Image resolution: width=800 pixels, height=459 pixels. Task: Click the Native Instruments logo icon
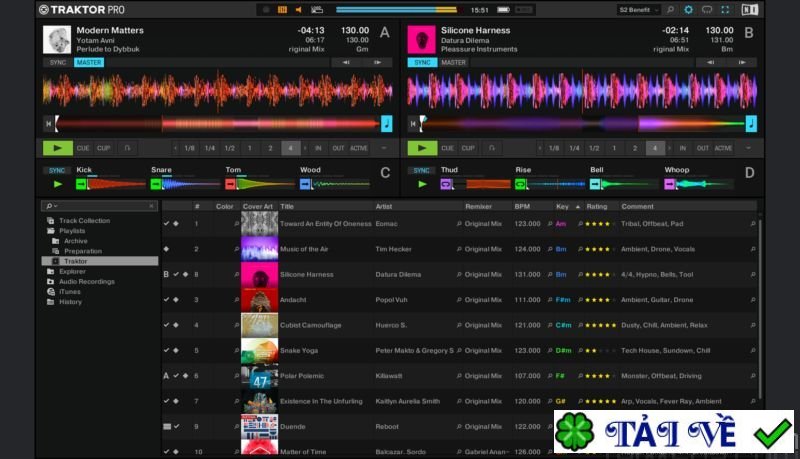(x=751, y=9)
